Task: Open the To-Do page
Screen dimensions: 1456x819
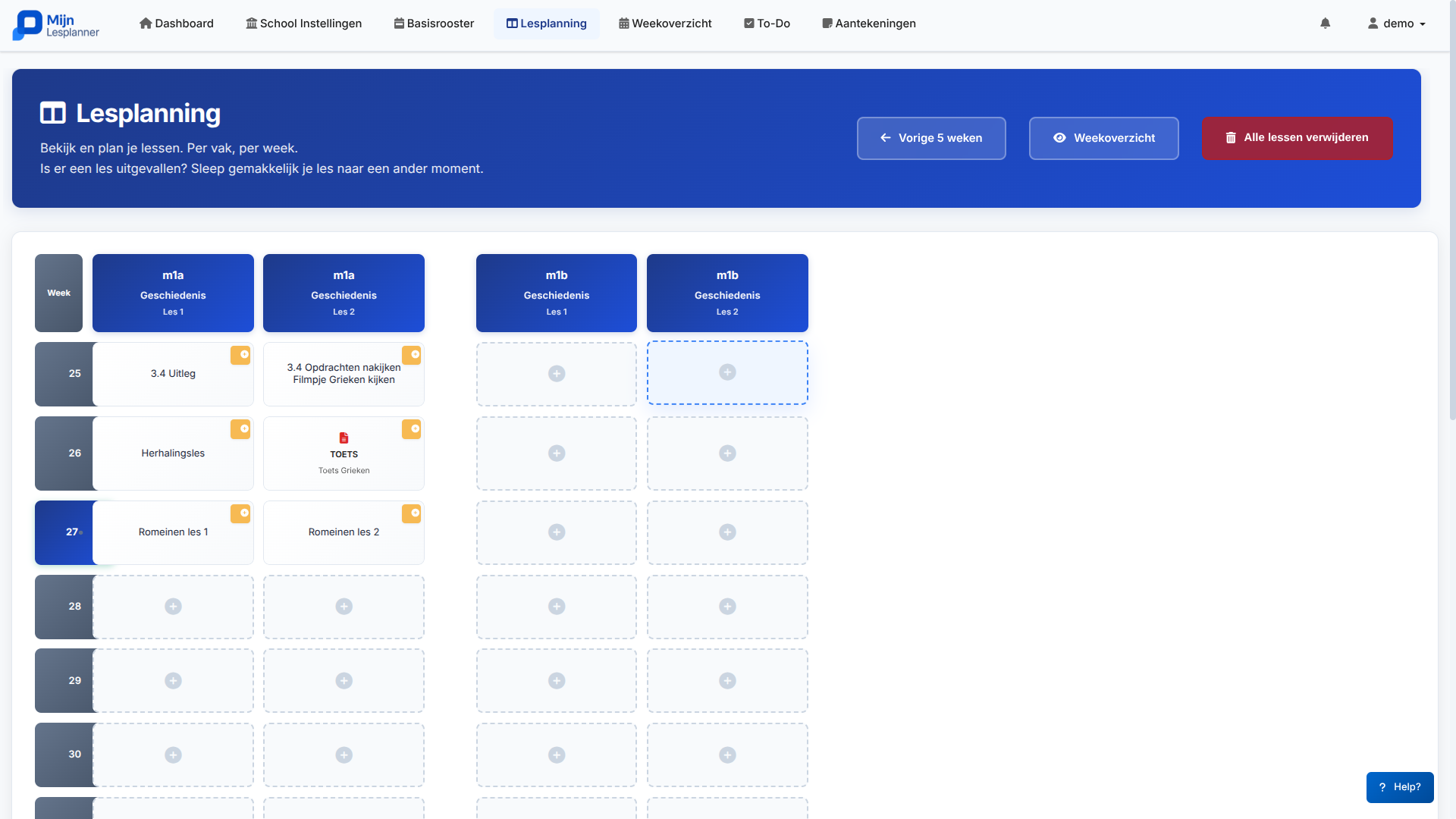Action: pos(767,24)
